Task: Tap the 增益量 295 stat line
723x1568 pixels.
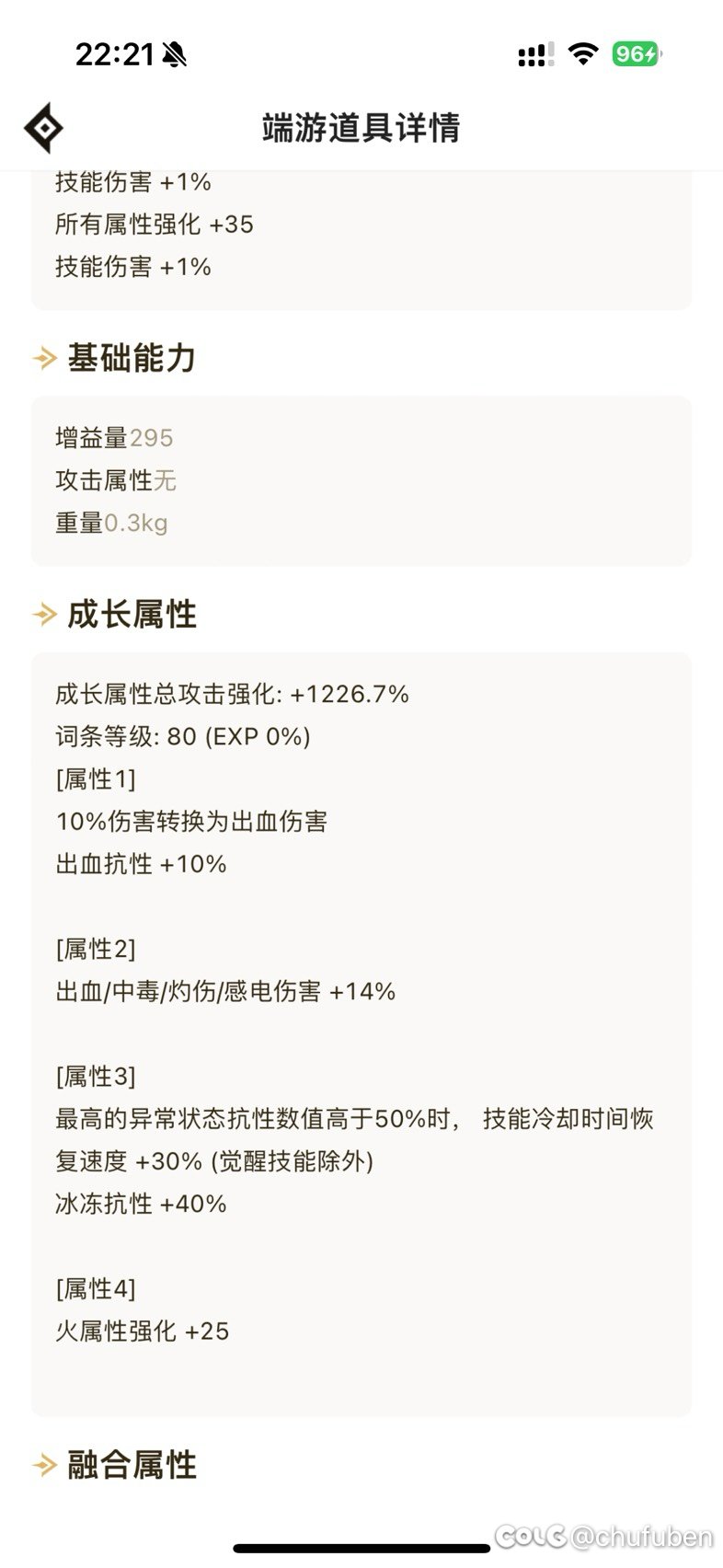Action: (x=114, y=438)
